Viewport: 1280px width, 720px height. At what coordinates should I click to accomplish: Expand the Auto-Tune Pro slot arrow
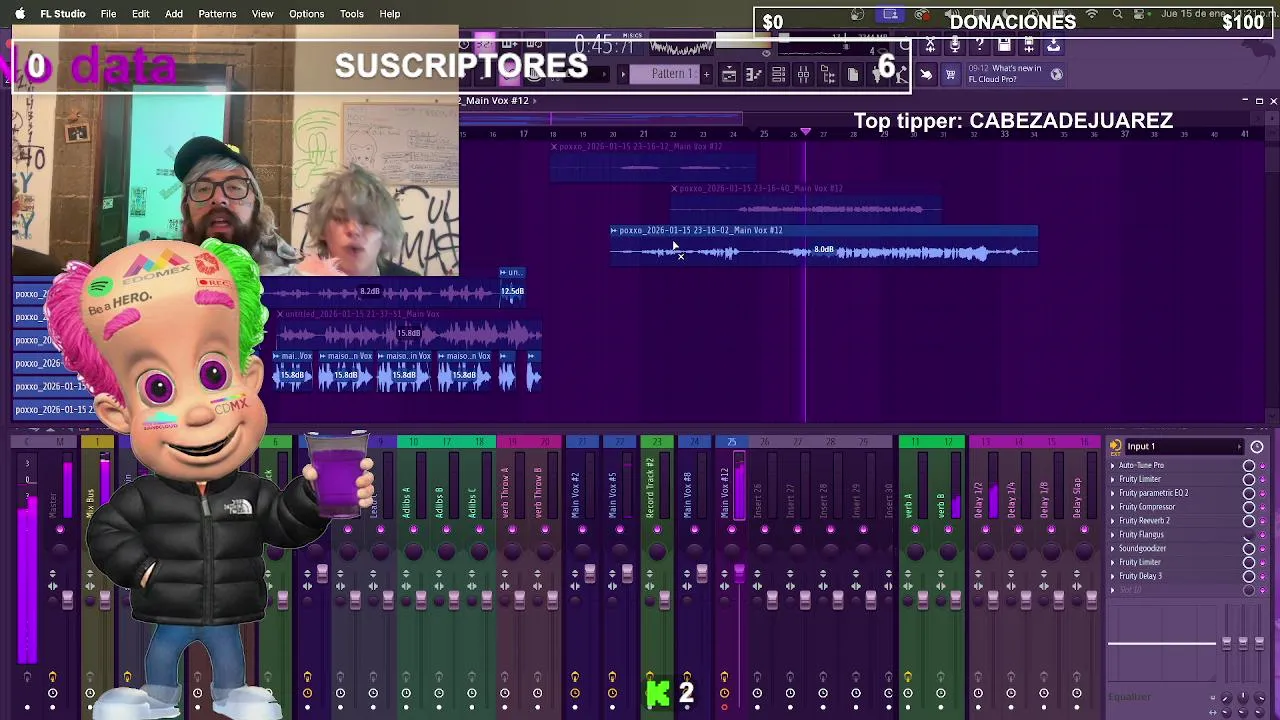click(x=1113, y=466)
